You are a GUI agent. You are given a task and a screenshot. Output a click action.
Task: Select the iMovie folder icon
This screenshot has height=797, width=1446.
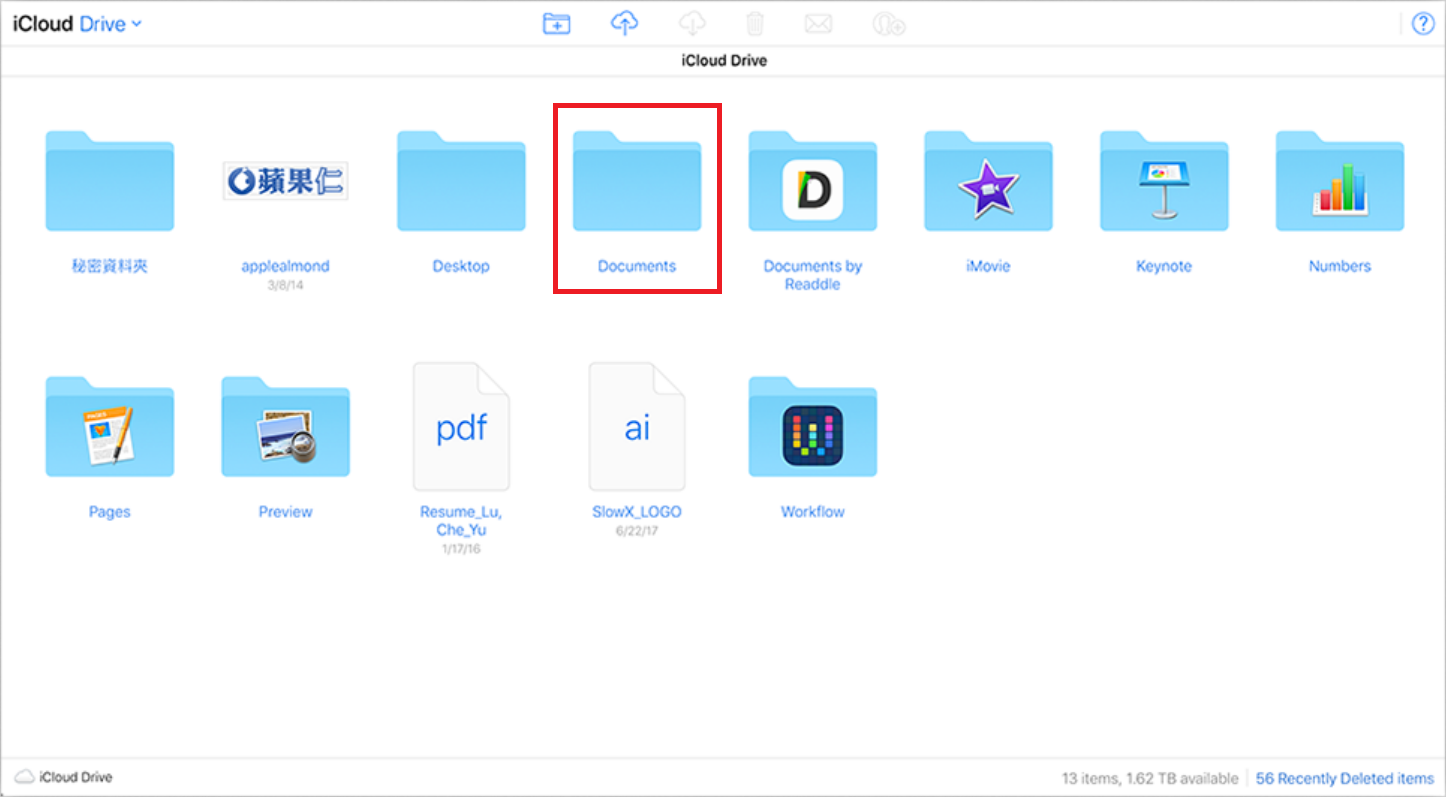click(988, 181)
